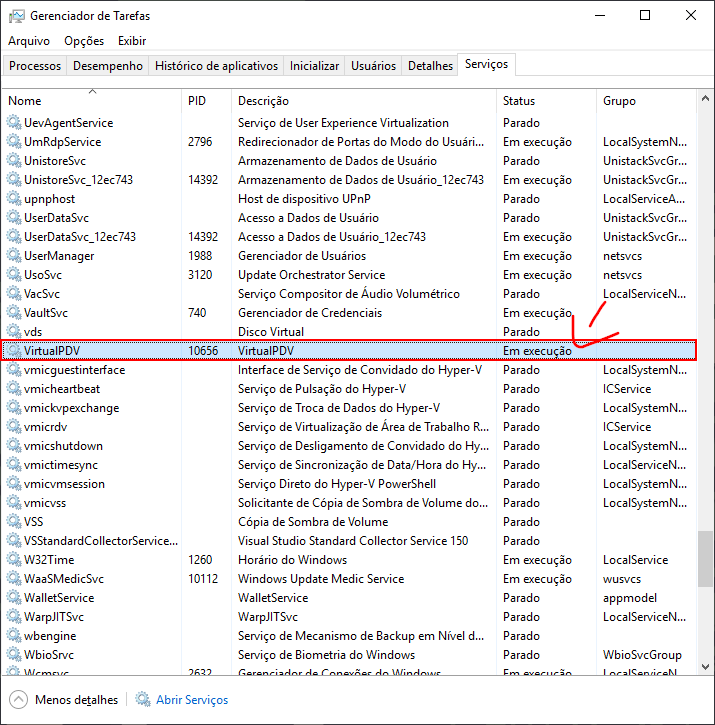Screen dimensions: 715x725
Task: Switch to the Processos tab
Action: pyautogui.click(x=35, y=66)
